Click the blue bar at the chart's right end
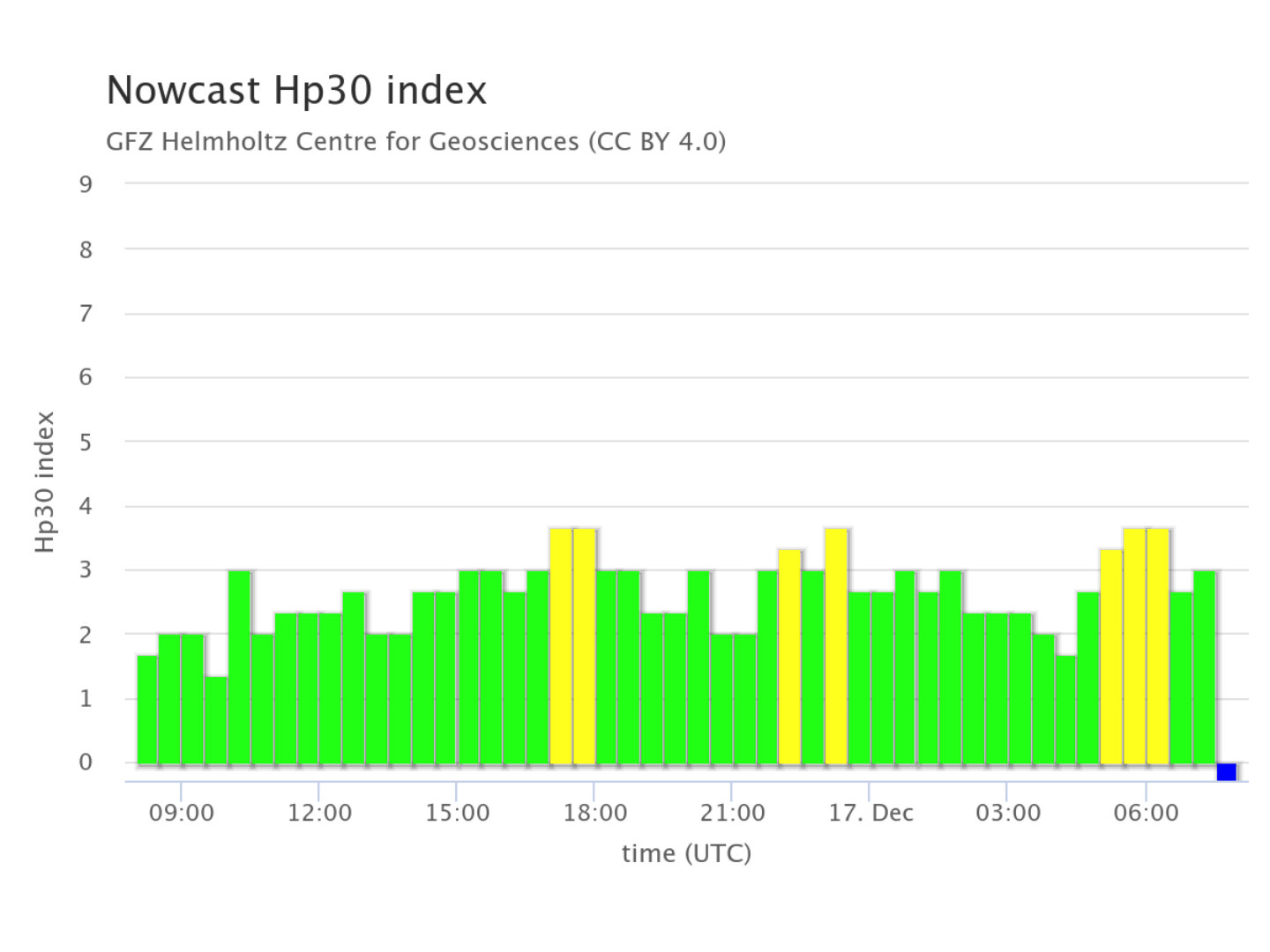Screen dimensions: 1270x952 pos(1226,771)
